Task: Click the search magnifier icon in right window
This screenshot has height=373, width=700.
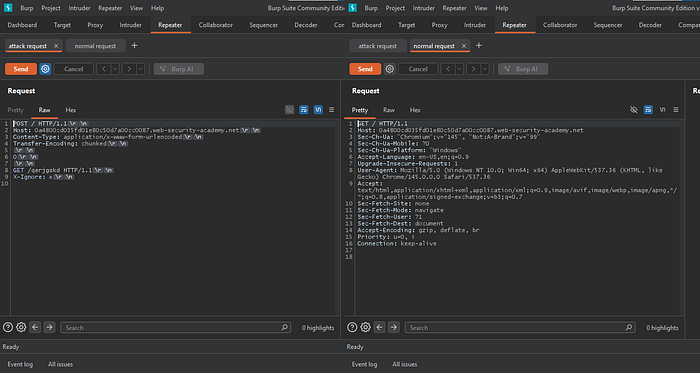Action: [x=629, y=327]
